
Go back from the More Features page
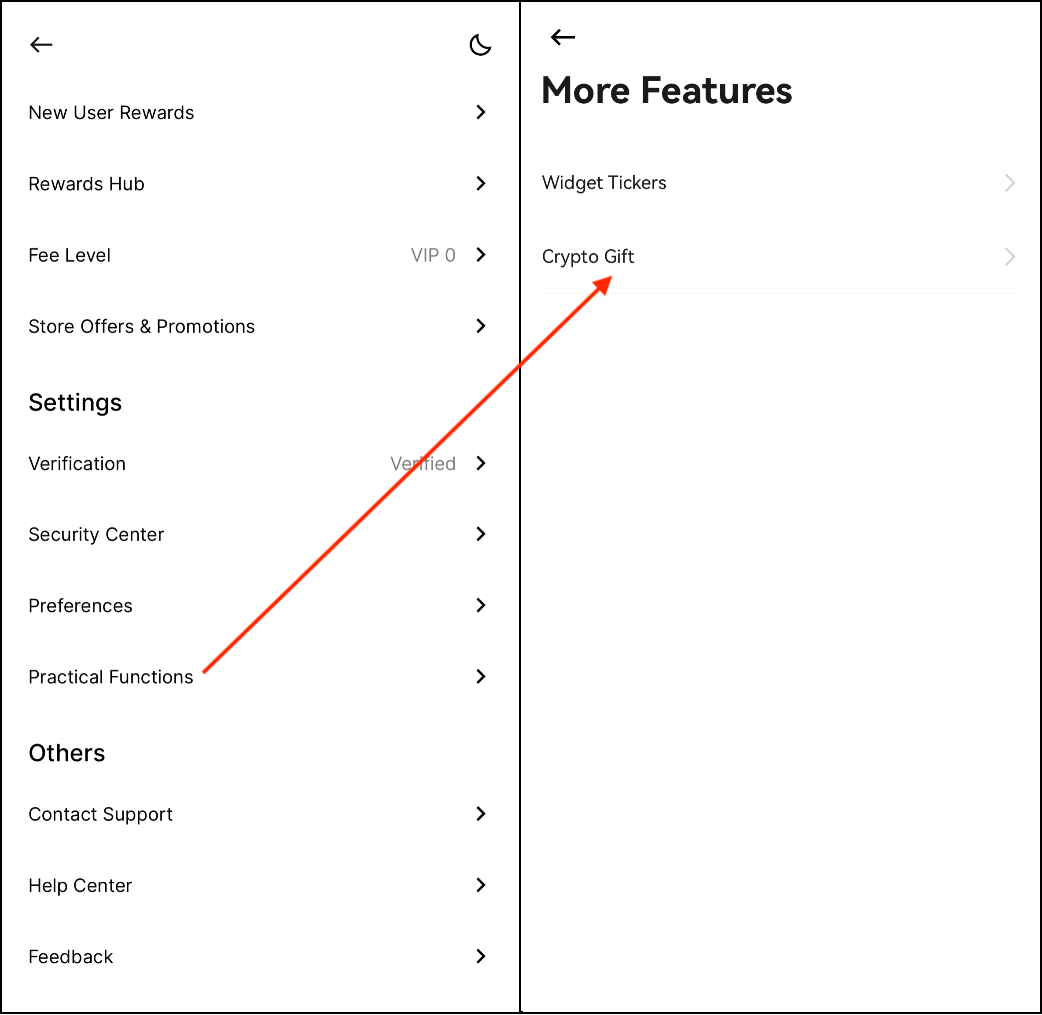click(x=563, y=38)
